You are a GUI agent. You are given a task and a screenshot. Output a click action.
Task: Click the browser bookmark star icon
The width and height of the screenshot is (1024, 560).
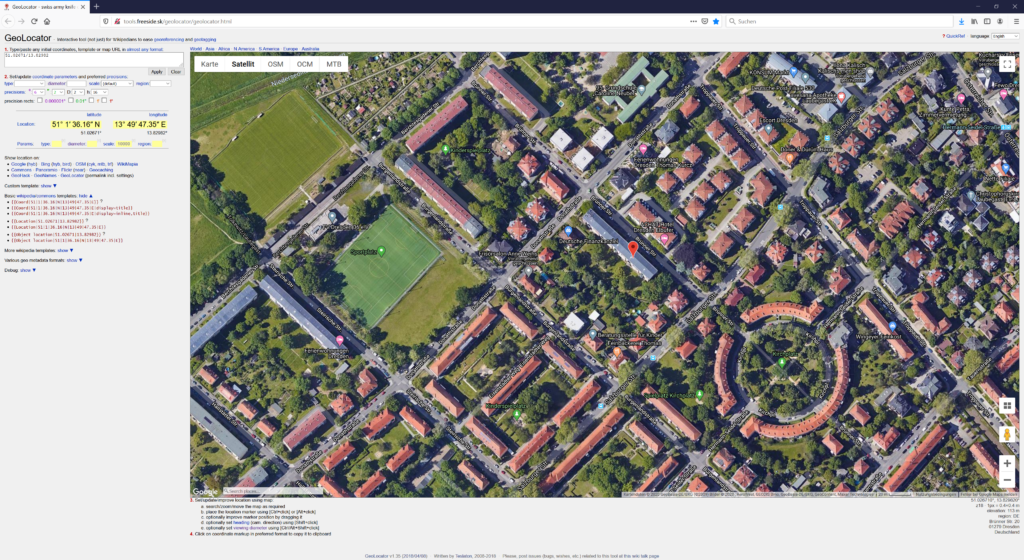click(716, 21)
